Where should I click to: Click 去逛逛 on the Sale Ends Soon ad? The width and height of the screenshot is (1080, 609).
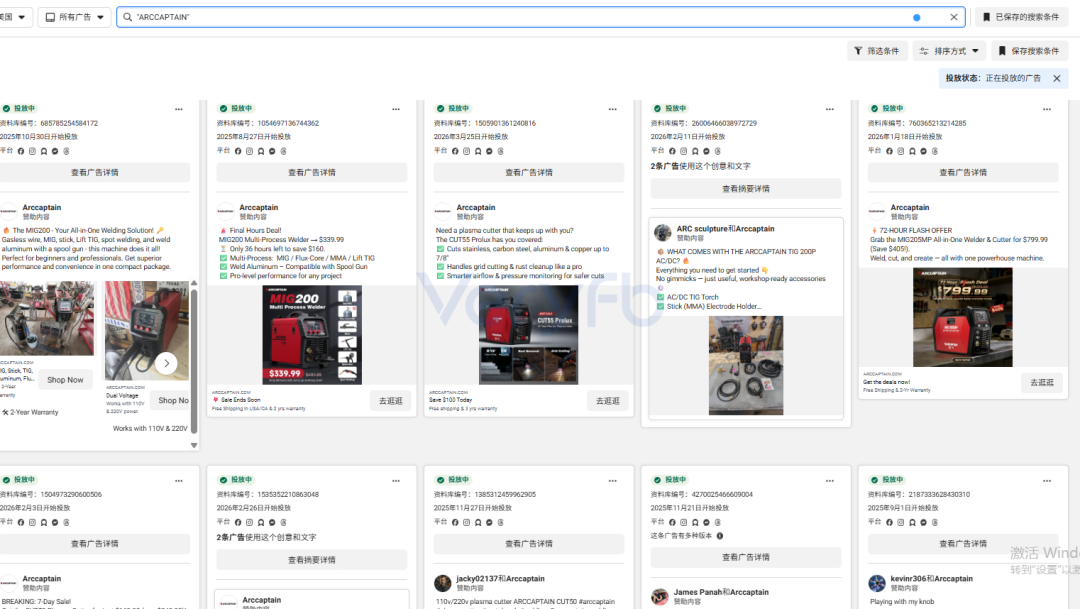[x=391, y=401]
